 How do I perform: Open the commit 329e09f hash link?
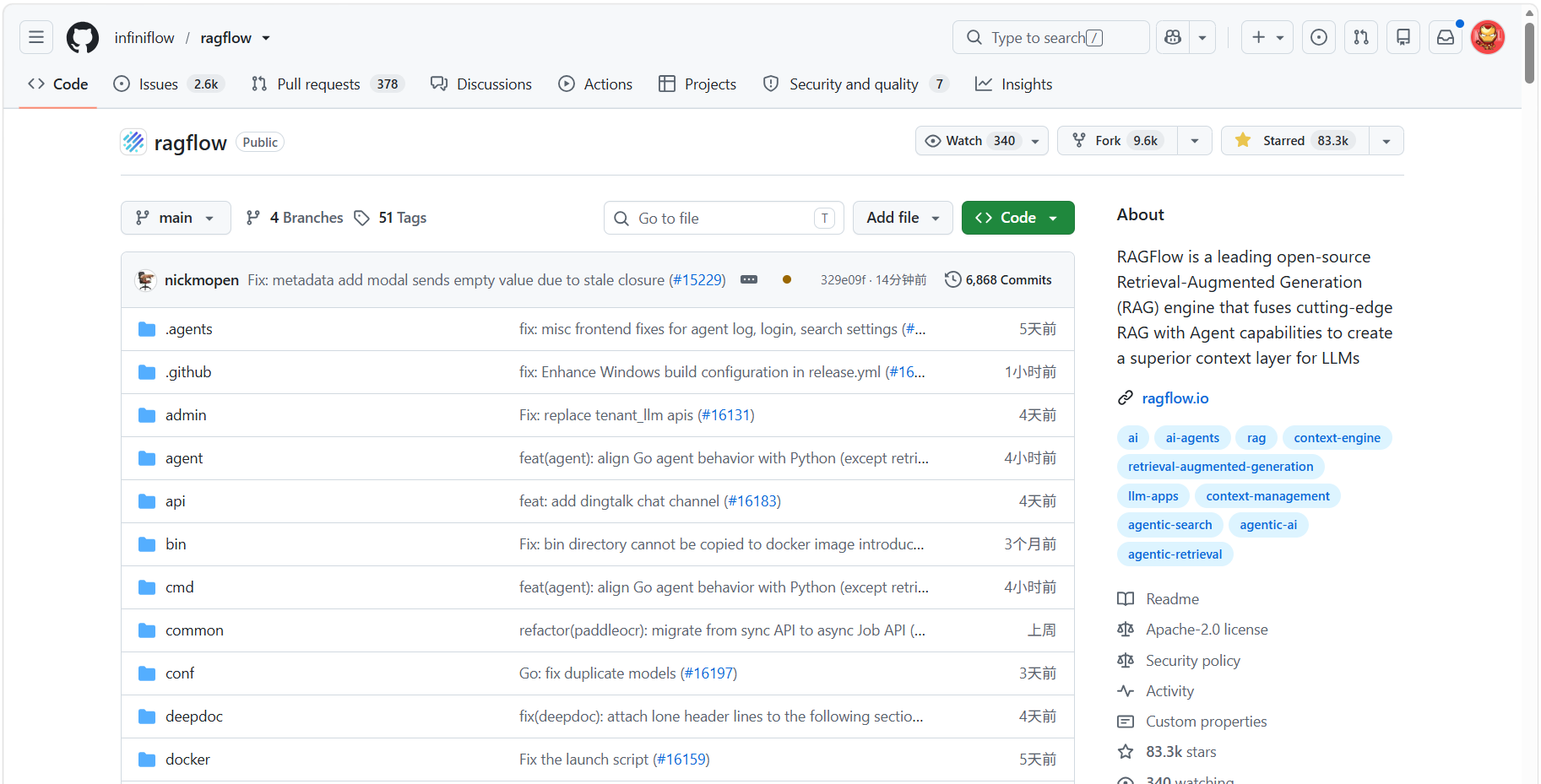[843, 280]
